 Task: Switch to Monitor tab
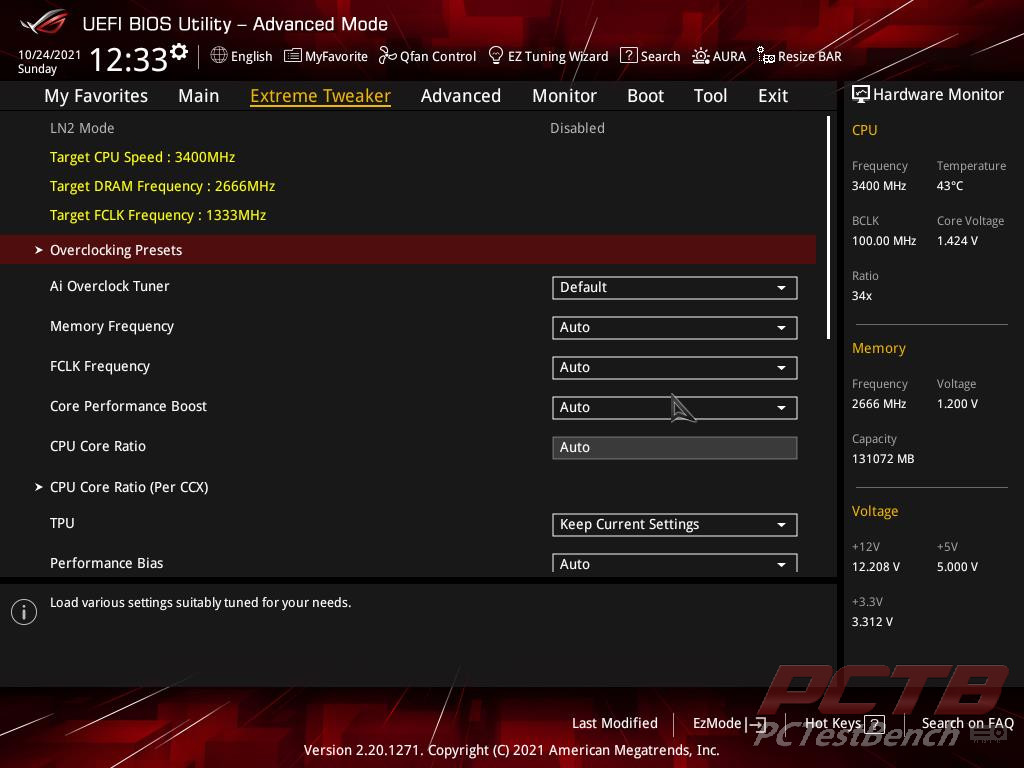click(x=564, y=96)
